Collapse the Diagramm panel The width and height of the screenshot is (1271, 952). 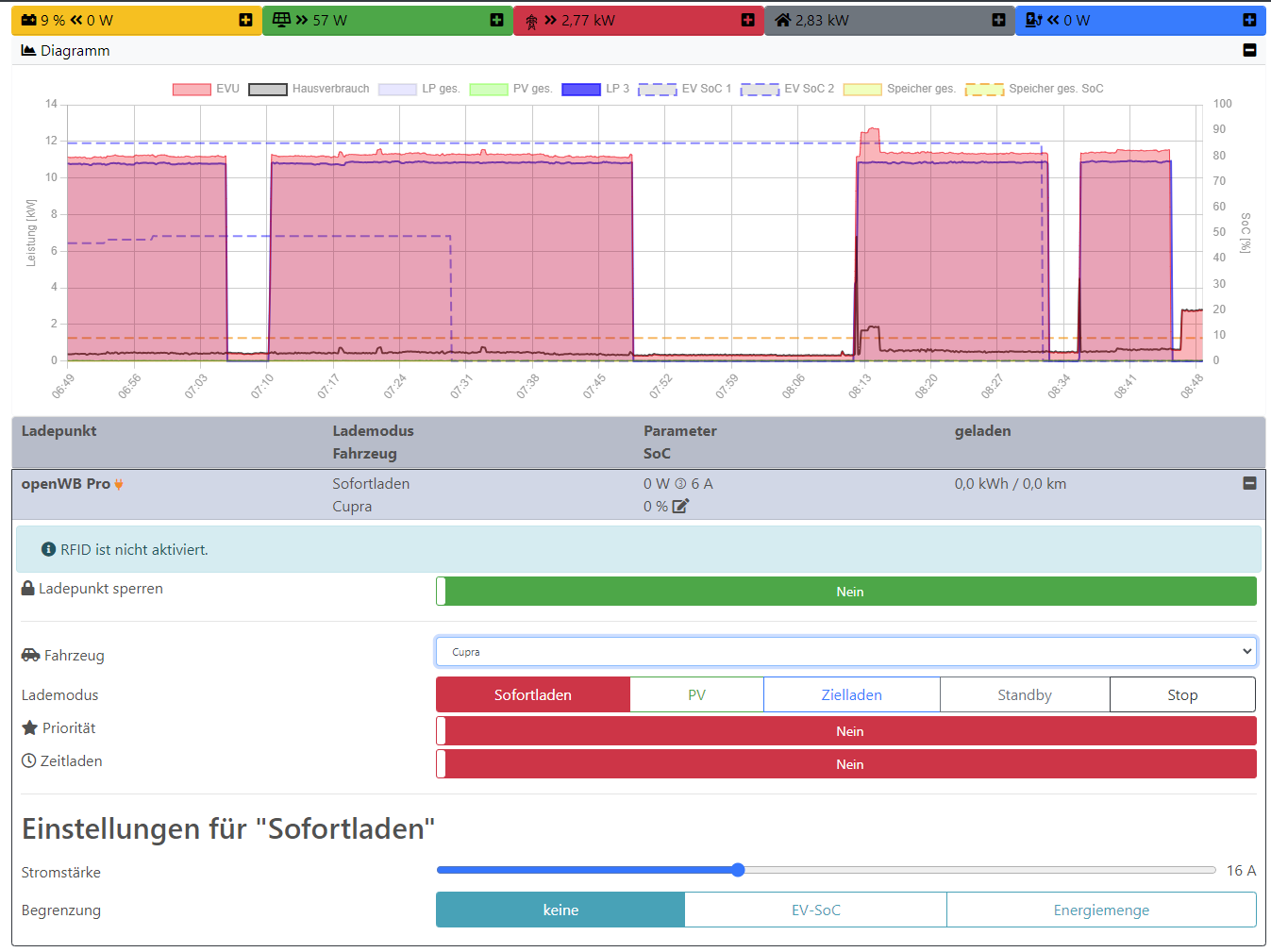[1249, 50]
